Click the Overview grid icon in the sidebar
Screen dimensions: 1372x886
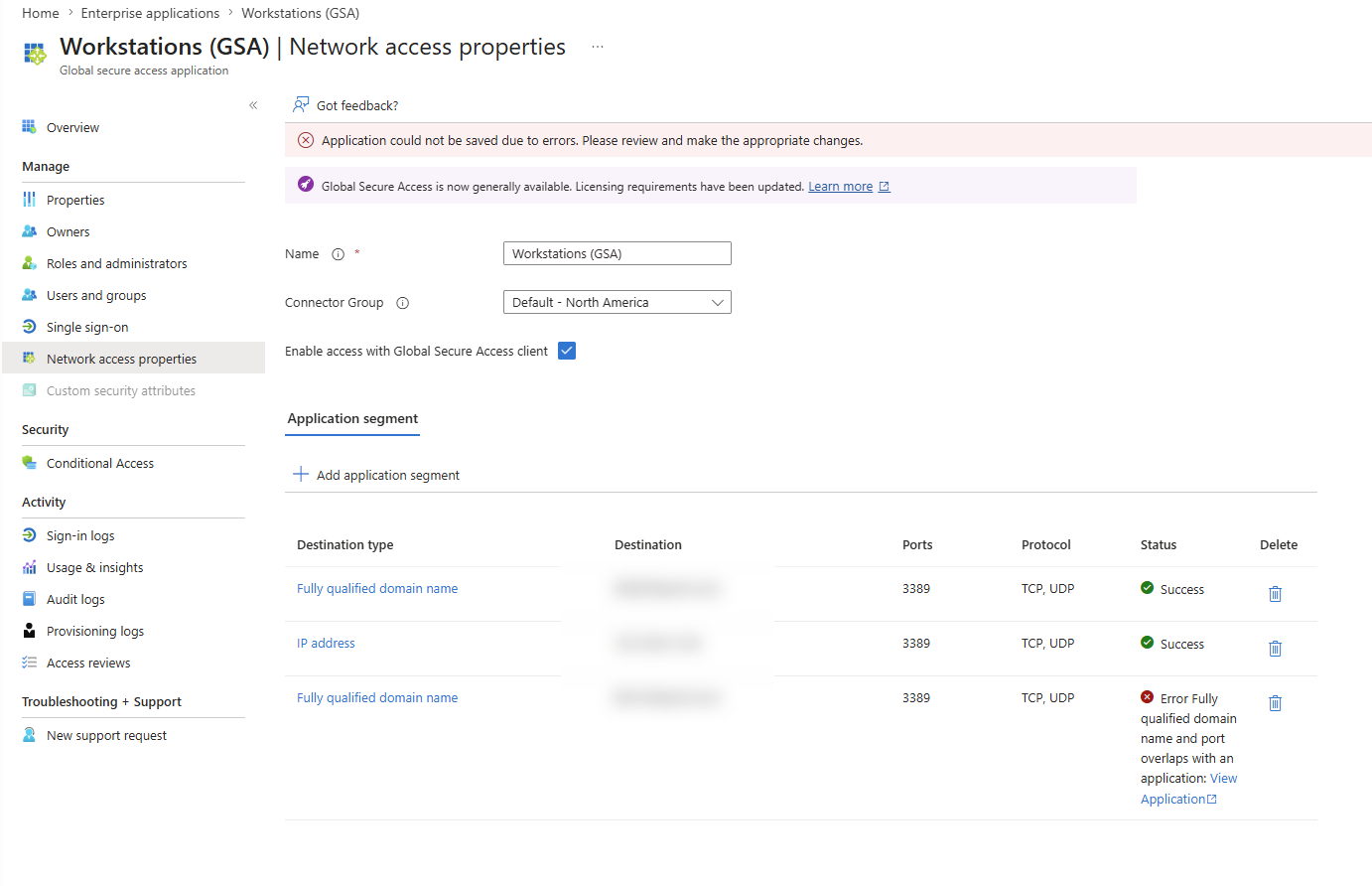click(30, 127)
